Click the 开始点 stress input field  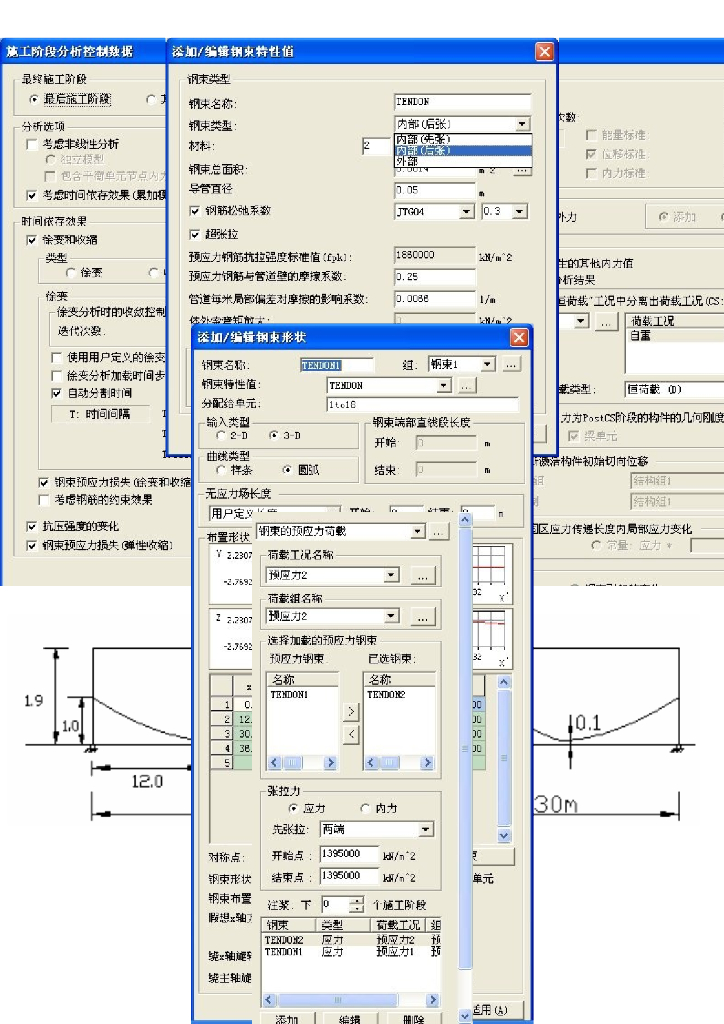point(349,854)
